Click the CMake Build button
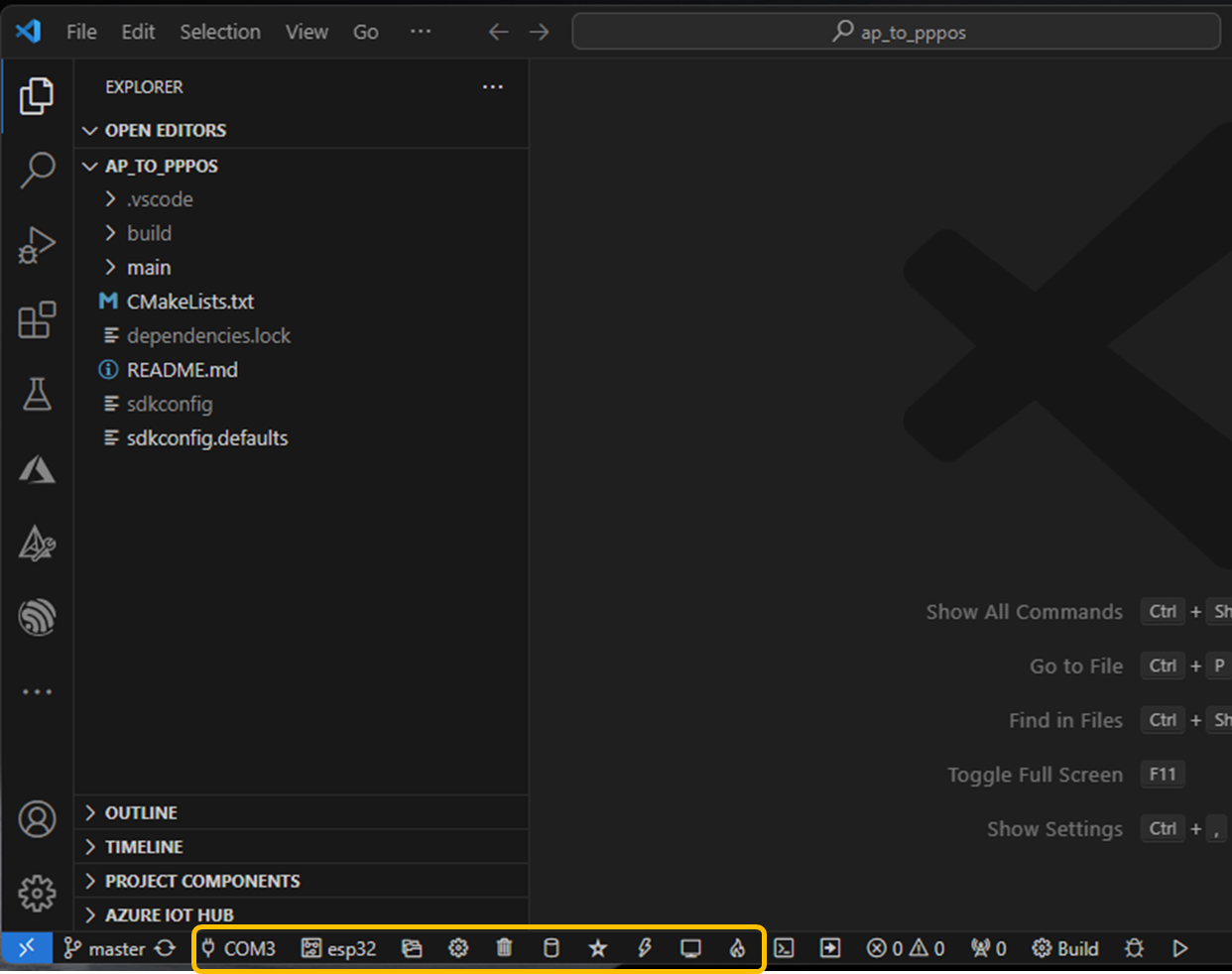This screenshot has width=1232, height=974. pyautogui.click(x=1065, y=948)
